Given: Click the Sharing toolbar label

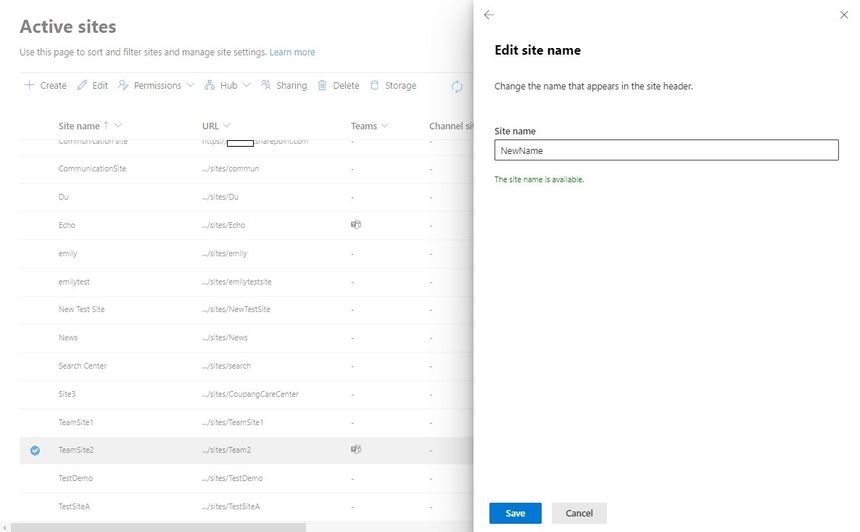Looking at the screenshot, I should pos(291,86).
